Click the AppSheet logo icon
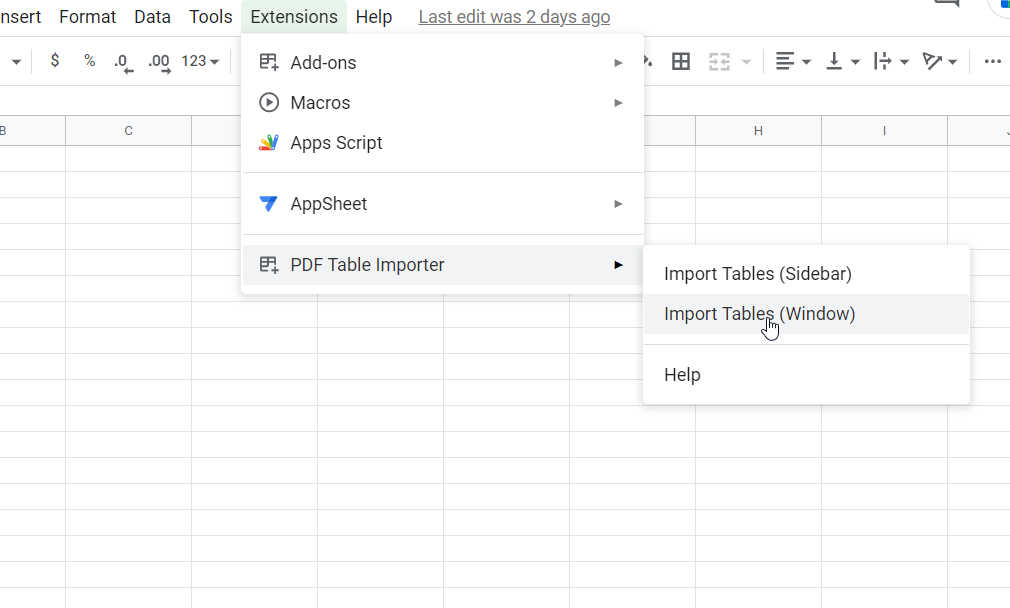The height and width of the screenshot is (608, 1010). (268, 204)
